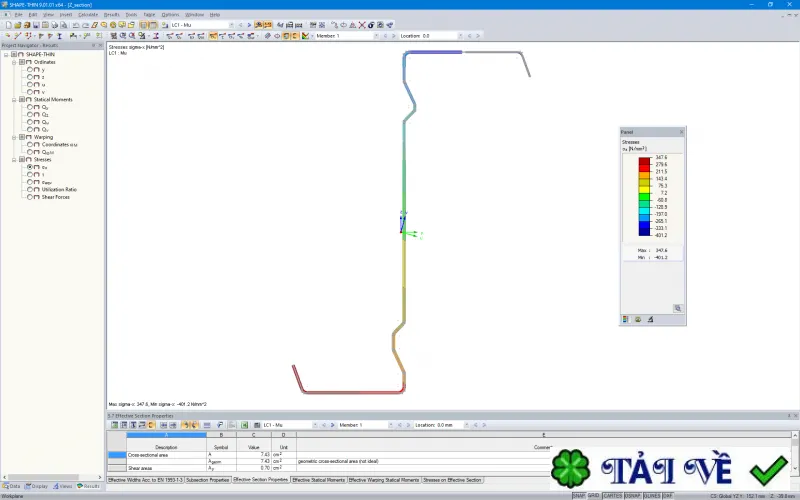Image resolution: width=800 pixels, height=500 pixels.
Task: Click the red 347.6 legend color swatch
Action: [644, 161]
